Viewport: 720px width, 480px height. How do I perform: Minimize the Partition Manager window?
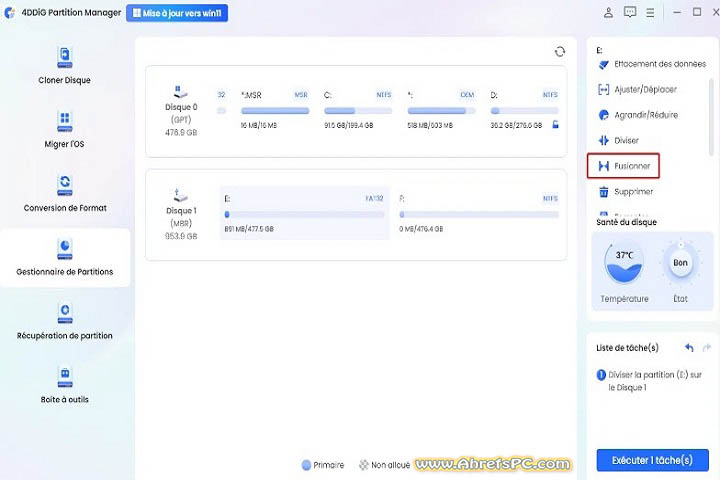coord(677,12)
